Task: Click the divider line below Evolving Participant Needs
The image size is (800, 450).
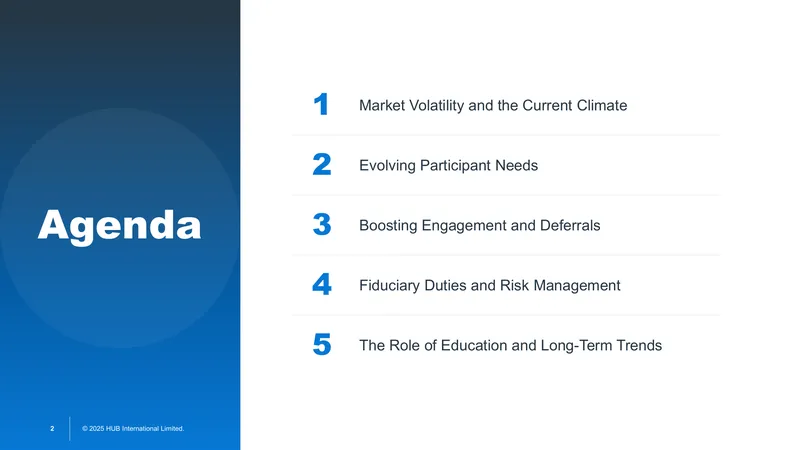Action: click(x=506, y=195)
